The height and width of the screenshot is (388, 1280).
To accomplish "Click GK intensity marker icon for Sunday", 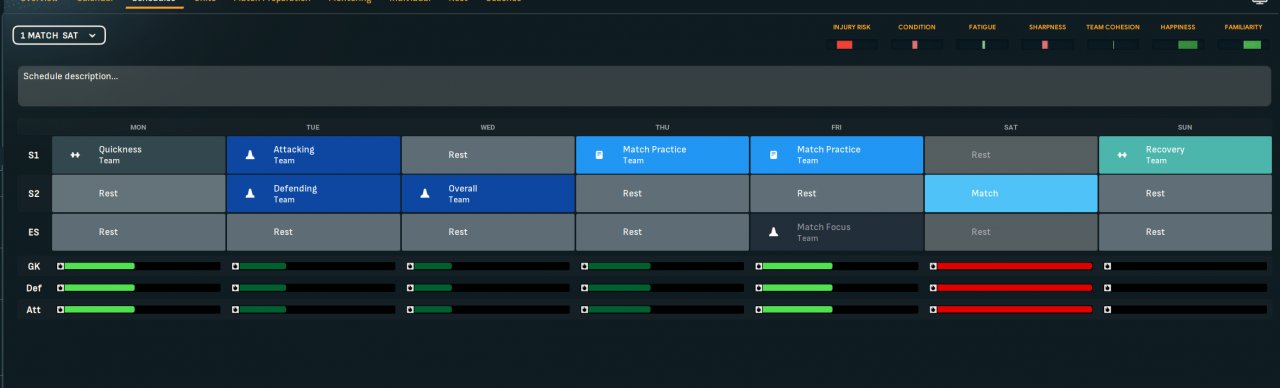I will pyautogui.click(x=1108, y=266).
